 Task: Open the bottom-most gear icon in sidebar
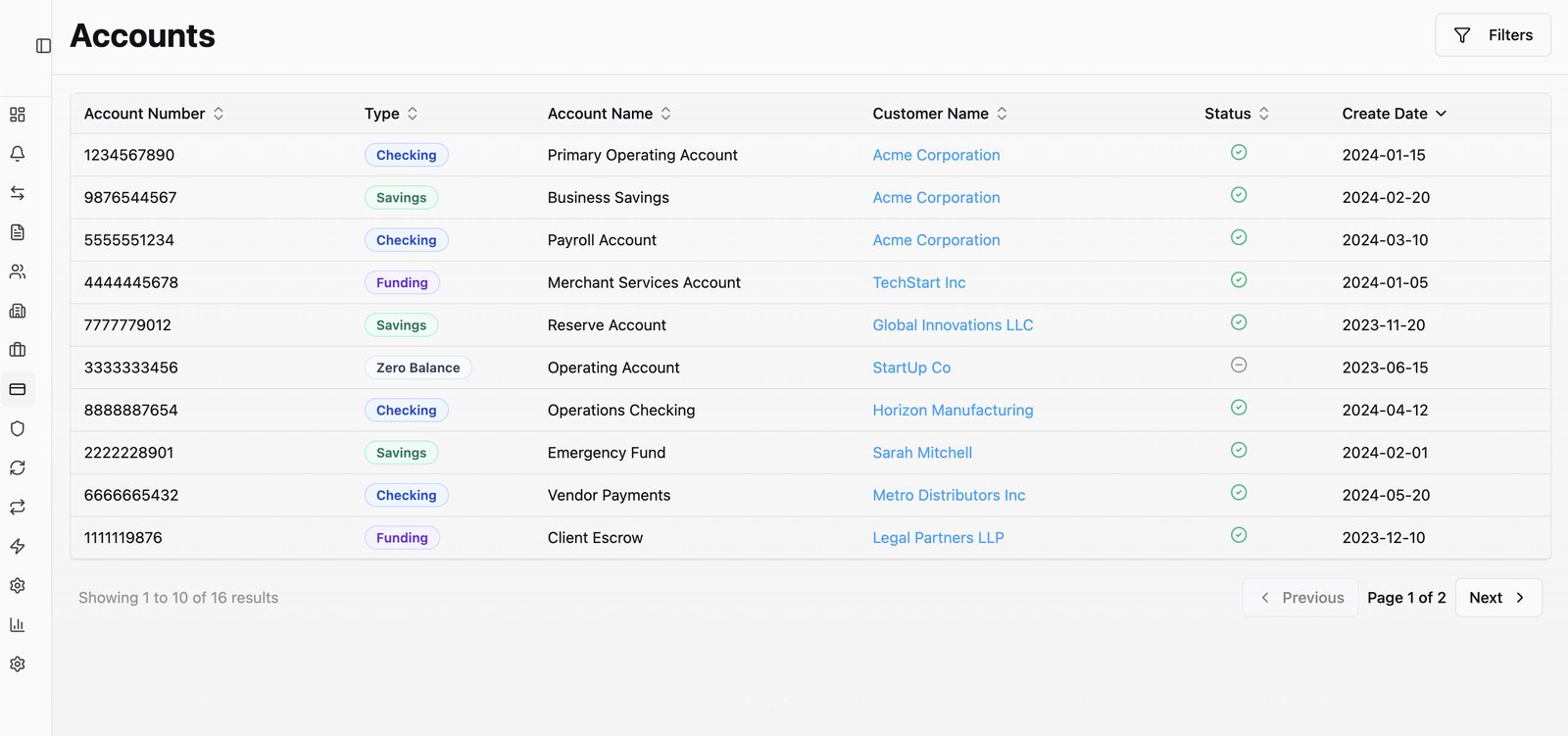[x=18, y=663]
